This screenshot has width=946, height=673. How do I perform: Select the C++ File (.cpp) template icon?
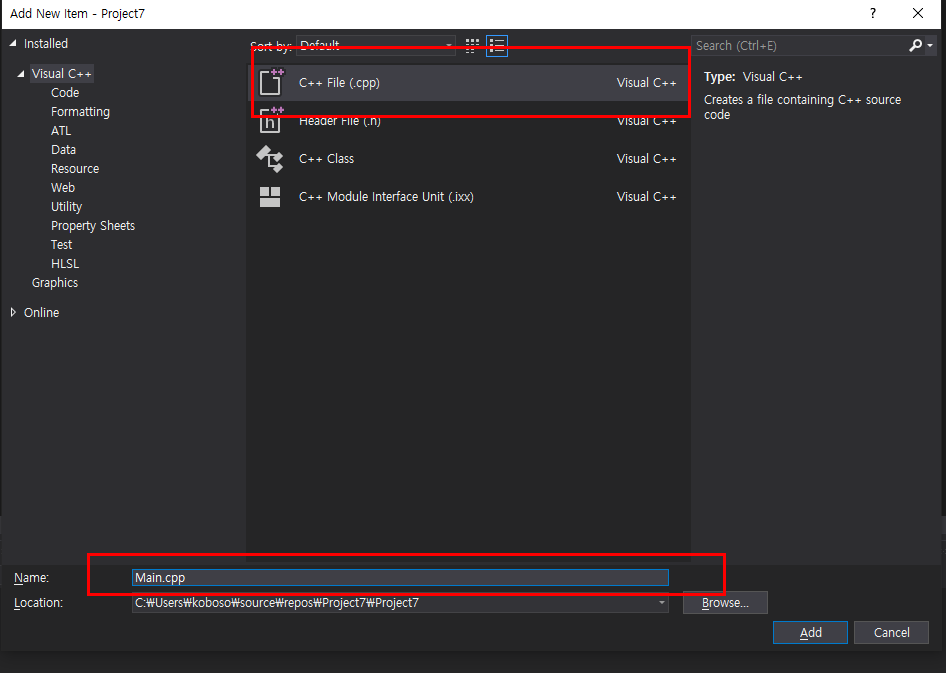tap(270, 82)
